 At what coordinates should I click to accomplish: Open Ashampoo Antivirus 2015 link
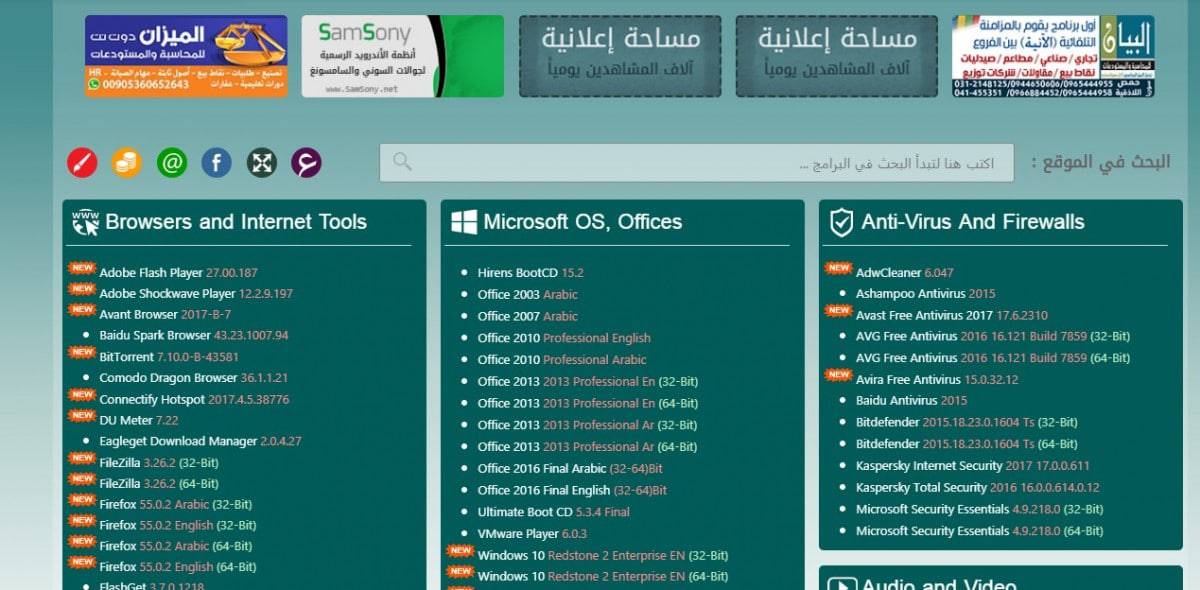point(925,294)
